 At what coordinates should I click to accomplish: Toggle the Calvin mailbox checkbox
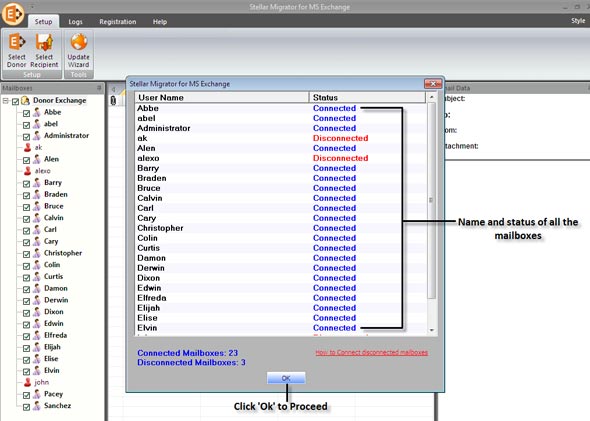[x=26, y=219]
